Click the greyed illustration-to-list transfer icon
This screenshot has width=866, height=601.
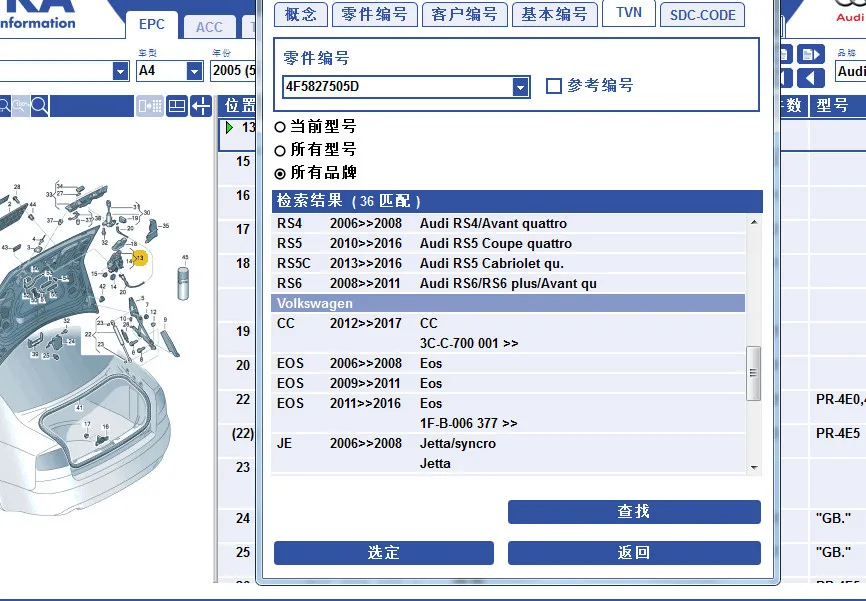[150, 106]
